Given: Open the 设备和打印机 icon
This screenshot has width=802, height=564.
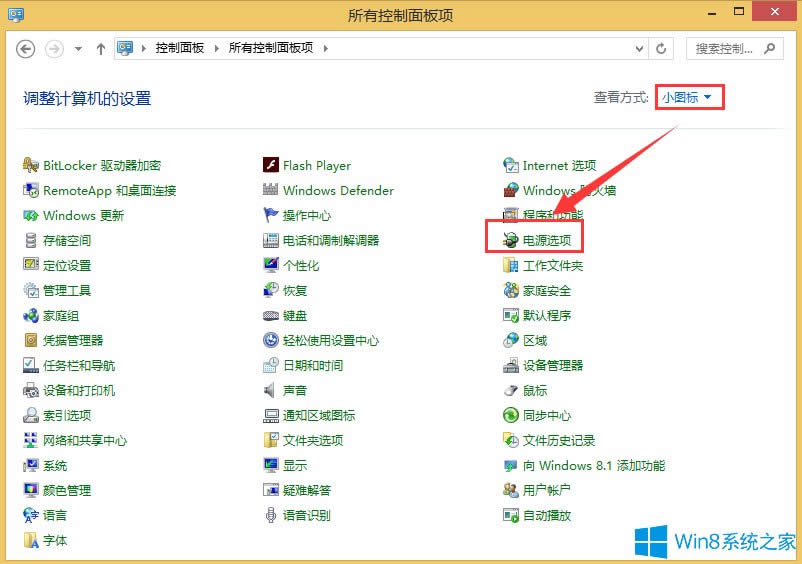Looking at the screenshot, I should (31, 391).
